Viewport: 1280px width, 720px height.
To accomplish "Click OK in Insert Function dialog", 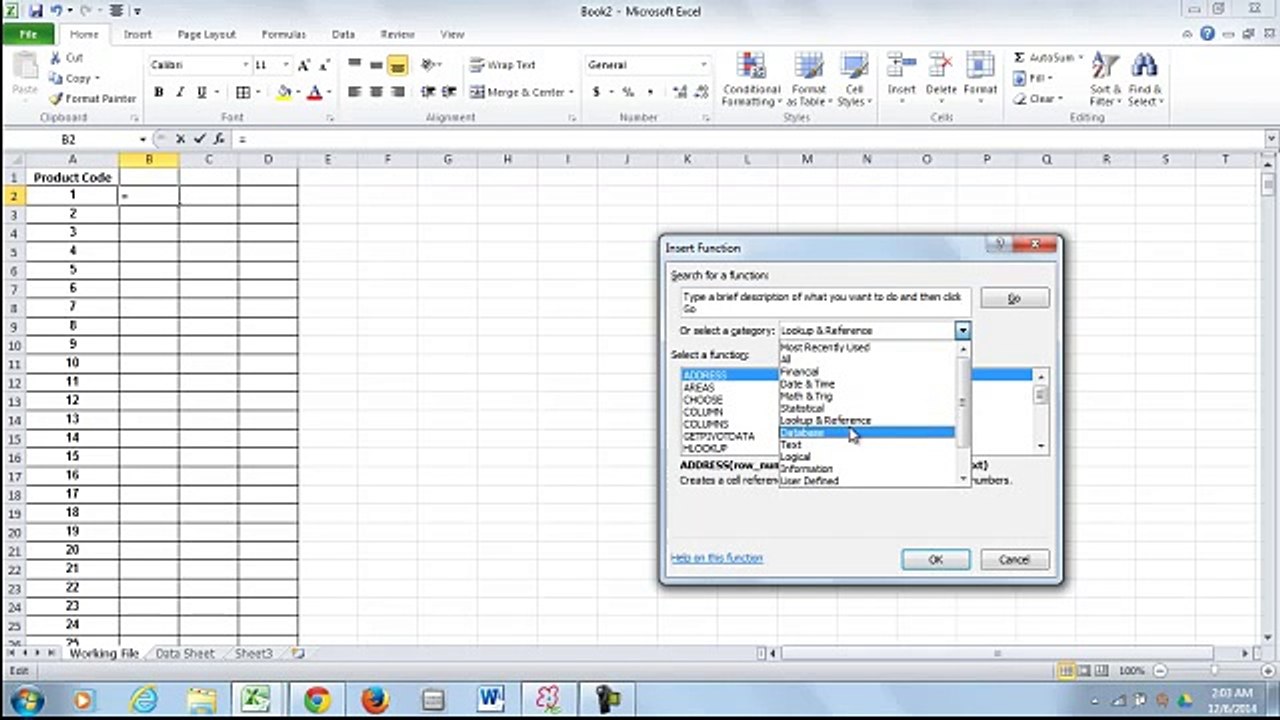I will (x=935, y=559).
